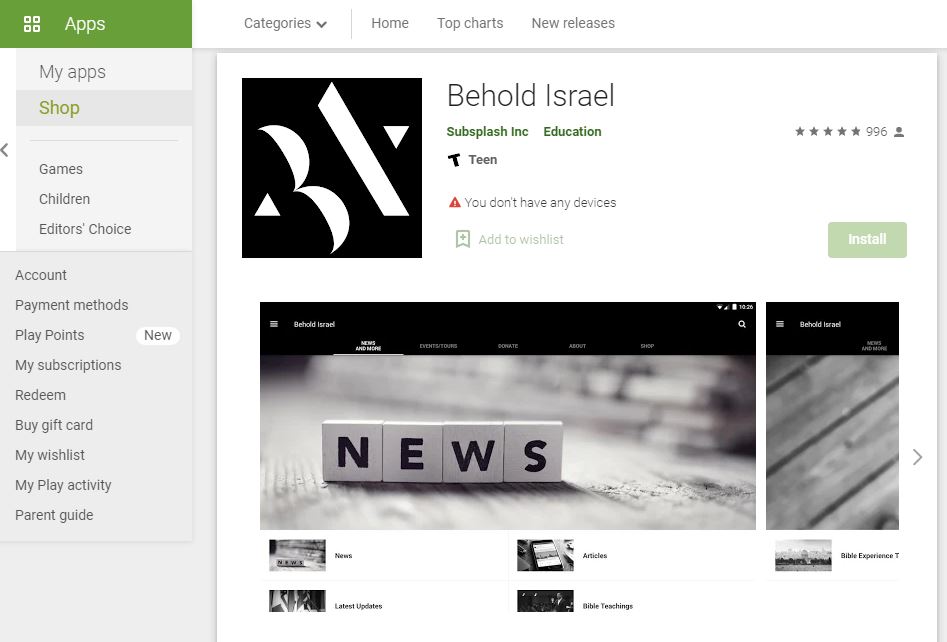Click the Redeem link

[x=40, y=395]
